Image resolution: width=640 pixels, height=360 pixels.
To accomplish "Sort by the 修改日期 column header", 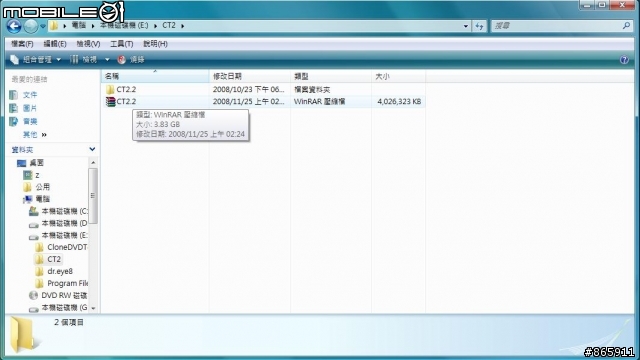I will (250, 76).
